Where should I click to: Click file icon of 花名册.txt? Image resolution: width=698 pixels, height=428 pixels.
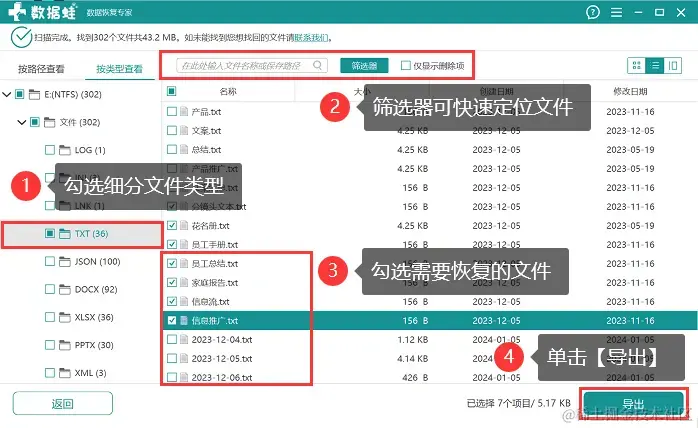pyautogui.click(x=184, y=226)
